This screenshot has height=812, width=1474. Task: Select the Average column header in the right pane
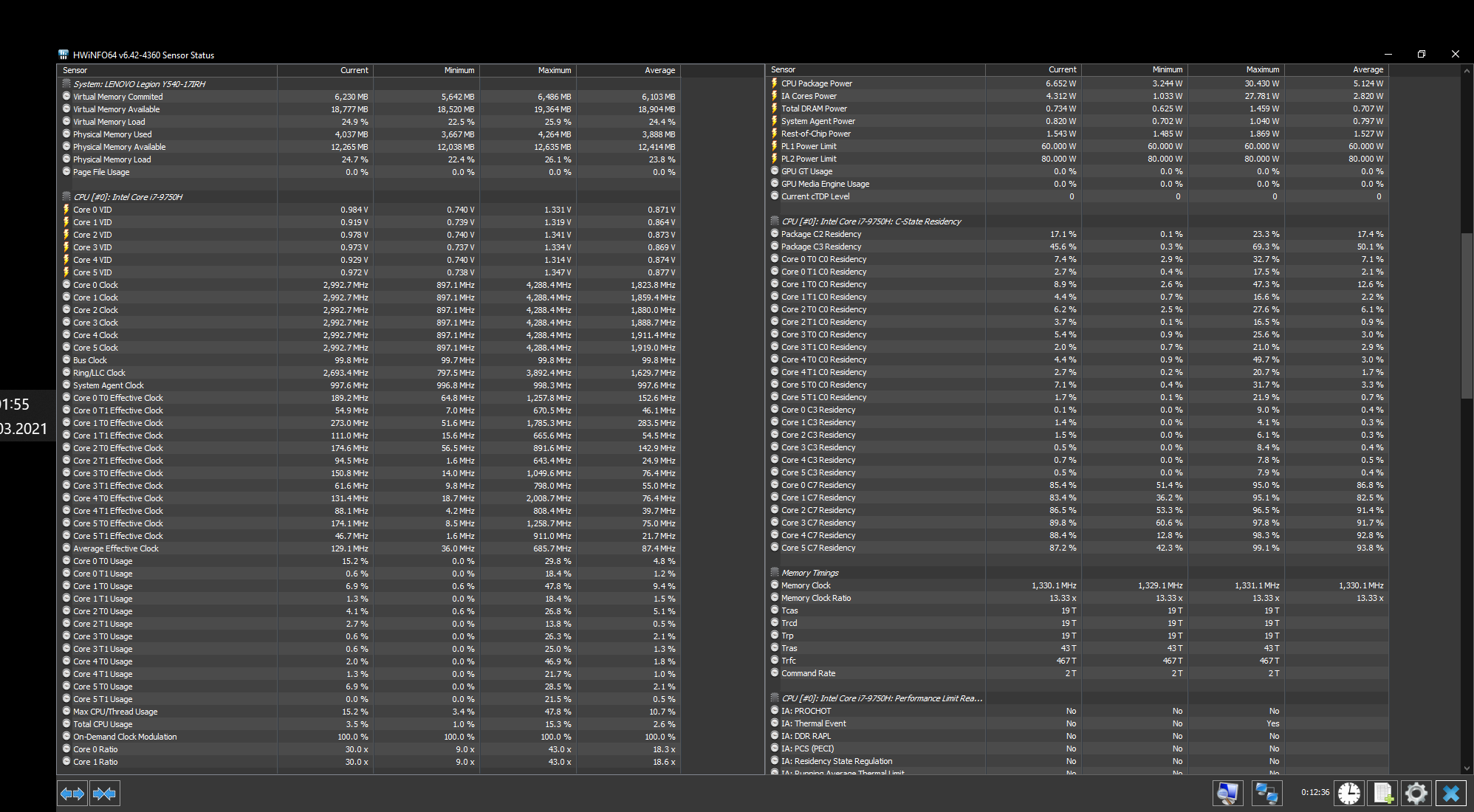[x=1337, y=69]
